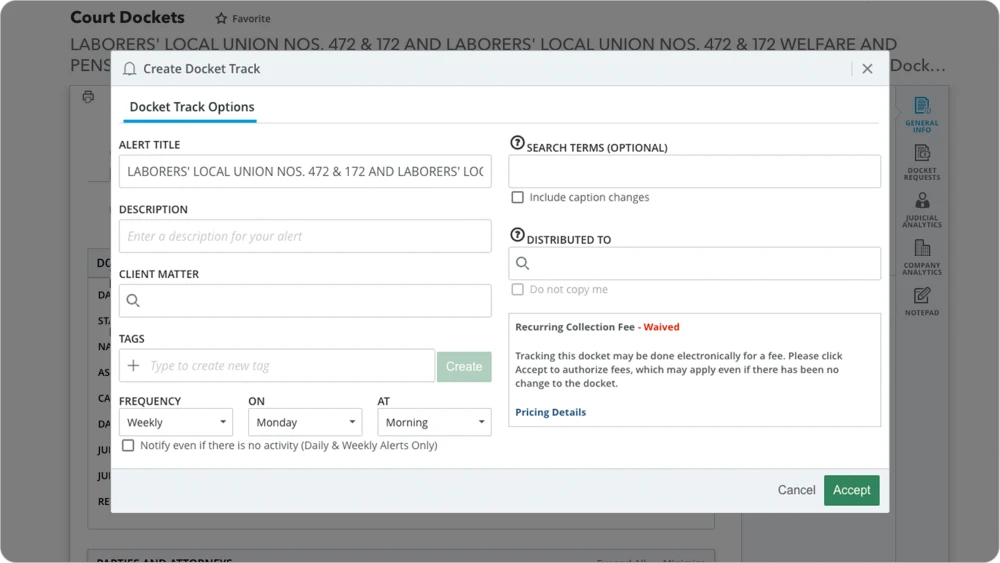Close the Create Docket Track dialog

click(867, 69)
